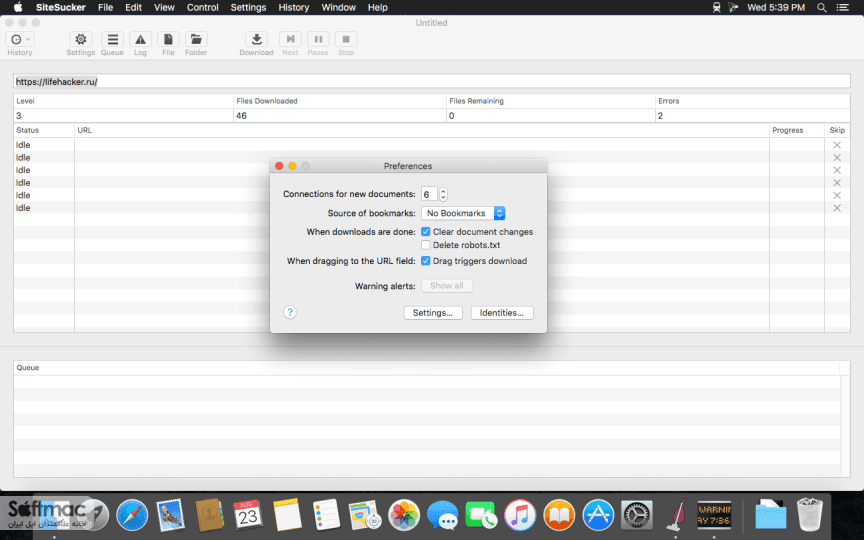This screenshot has height=540, width=864.
Task: Toggle Clear document changes checkbox
Action: [x=425, y=231]
